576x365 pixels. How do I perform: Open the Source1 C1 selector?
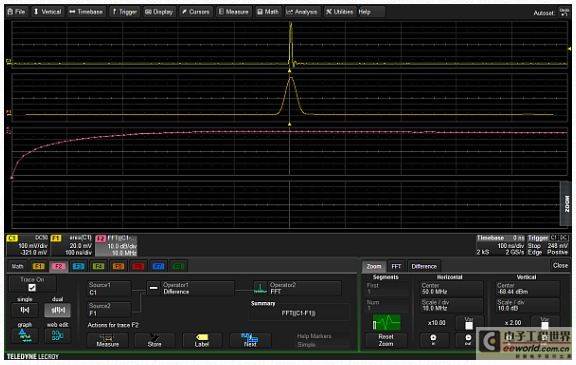point(108,289)
